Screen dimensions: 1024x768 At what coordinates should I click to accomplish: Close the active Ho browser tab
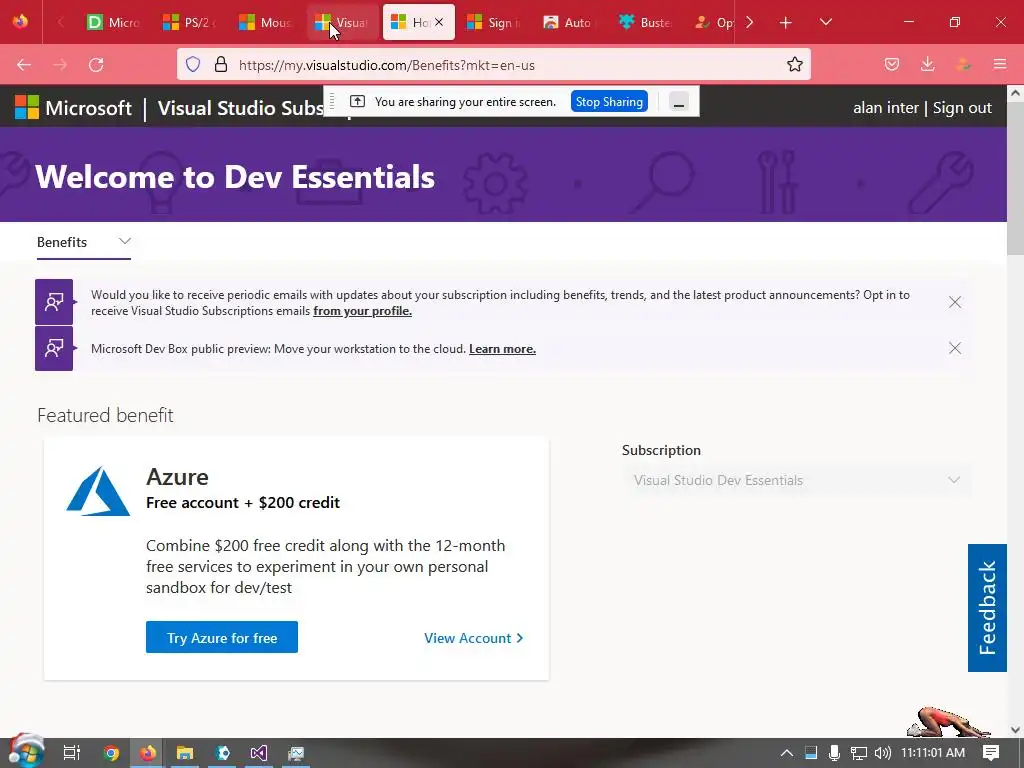pyautogui.click(x=439, y=22)
